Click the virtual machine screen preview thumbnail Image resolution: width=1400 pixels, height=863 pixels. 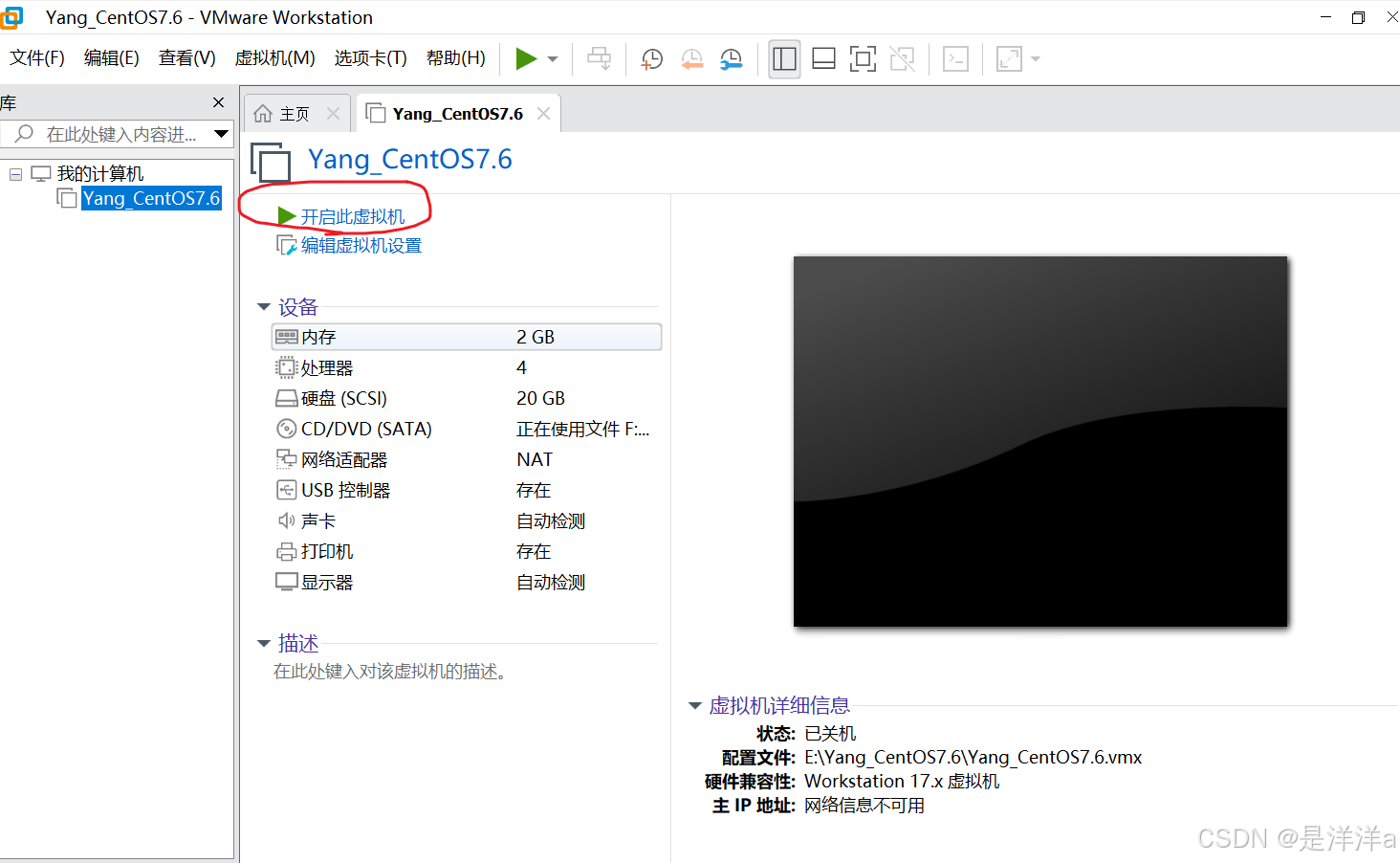(1040, 441)
